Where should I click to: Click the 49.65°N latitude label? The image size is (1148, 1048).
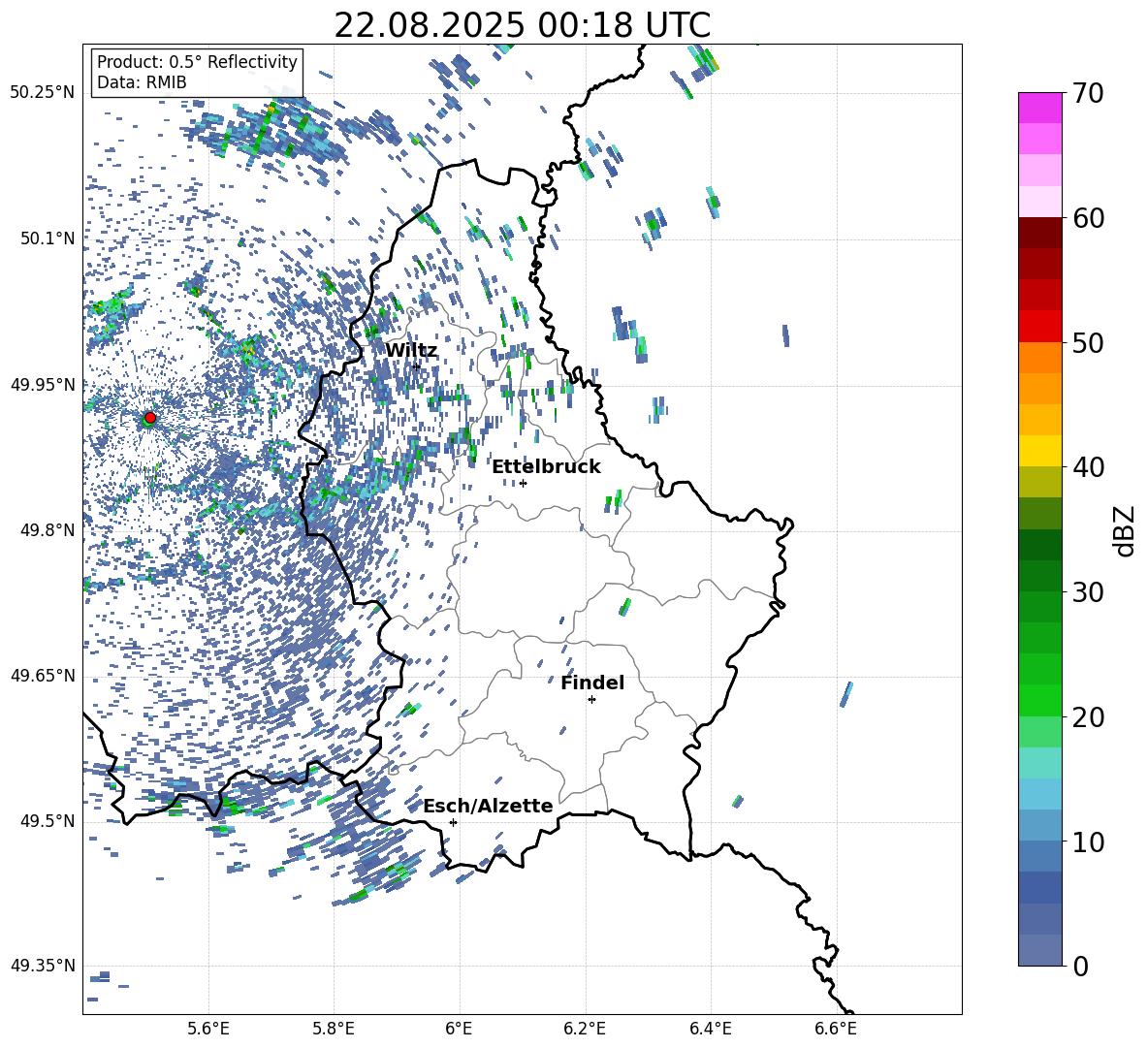click(43, 676)
